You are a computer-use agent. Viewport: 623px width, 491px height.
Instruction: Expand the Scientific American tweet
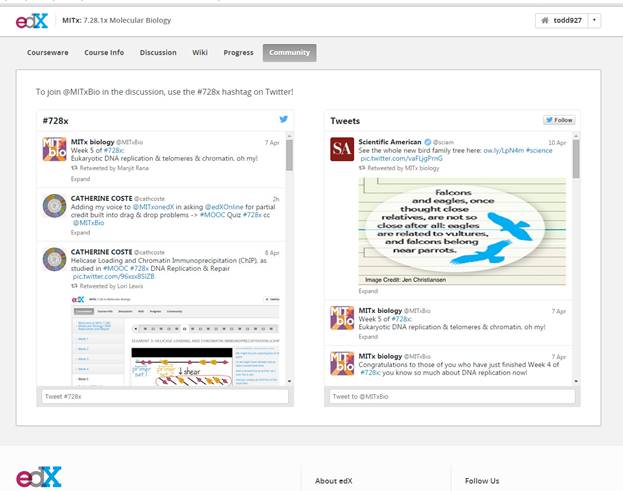click(x=368, y=291)
